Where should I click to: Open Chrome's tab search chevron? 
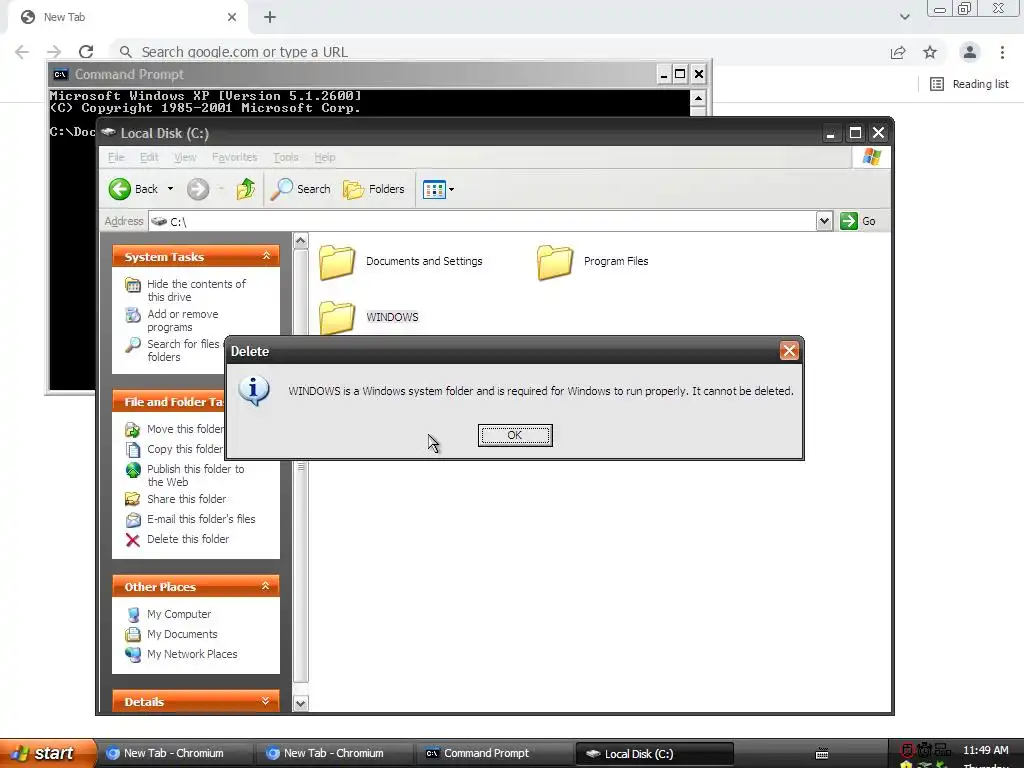click(x=904, y=17)
